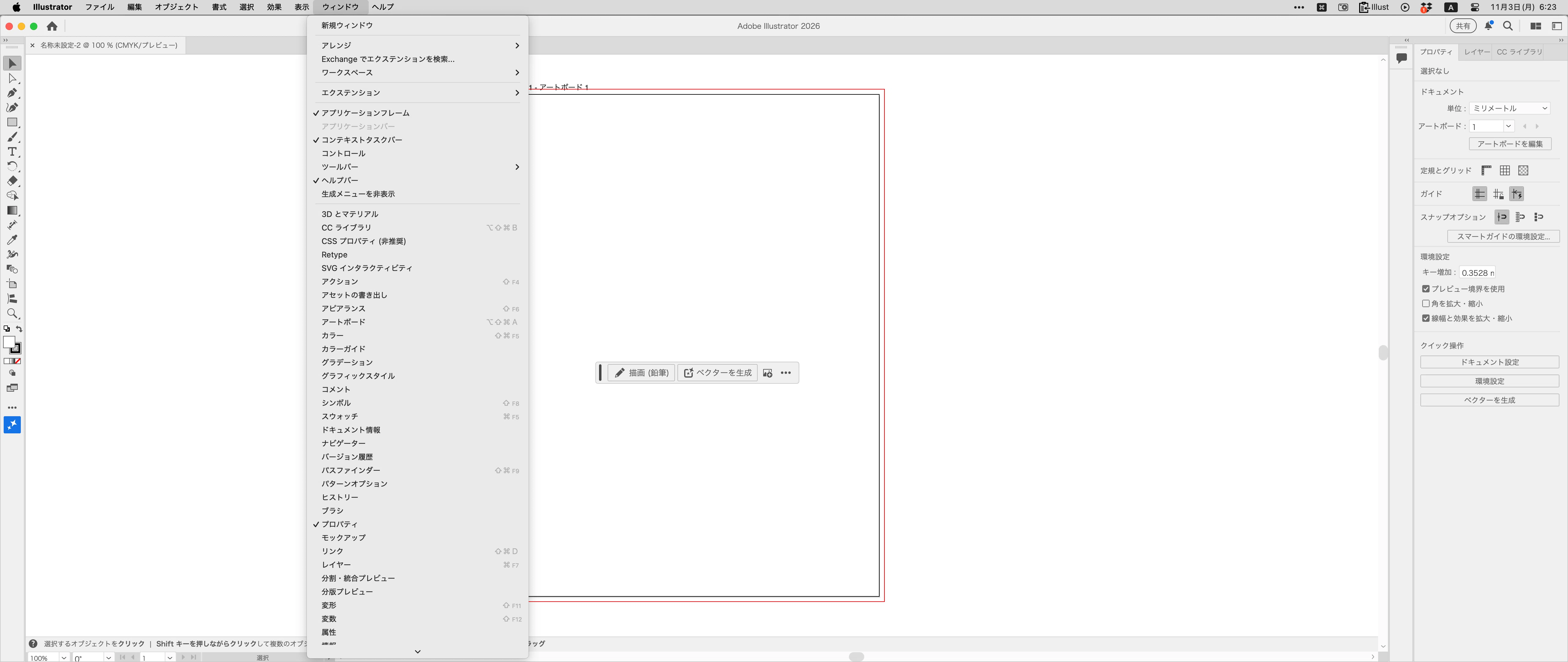Expand the アレンジ submenu
The width and height of the screenshot is (1568, 662).
click(x=417, y=45)
